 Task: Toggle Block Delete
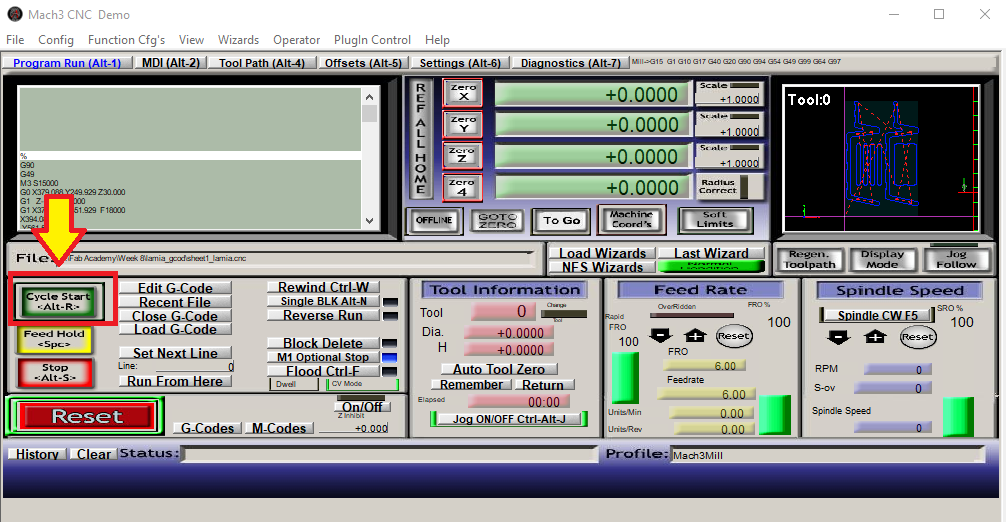point(323,343)
